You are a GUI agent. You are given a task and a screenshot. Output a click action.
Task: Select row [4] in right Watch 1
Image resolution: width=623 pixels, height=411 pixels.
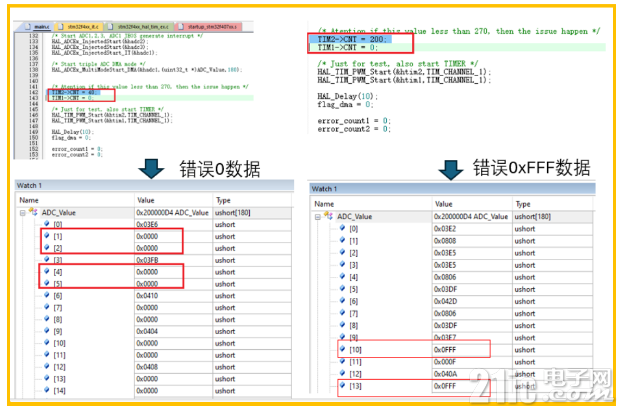[x=452, y=277]
